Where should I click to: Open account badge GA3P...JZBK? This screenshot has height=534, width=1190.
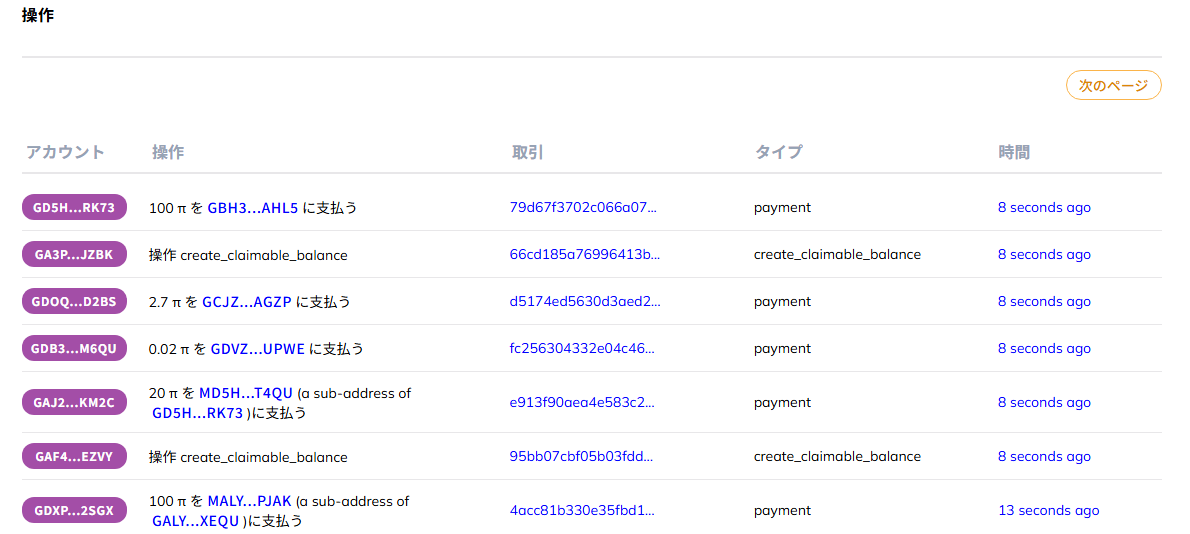[x=74, y=255]
